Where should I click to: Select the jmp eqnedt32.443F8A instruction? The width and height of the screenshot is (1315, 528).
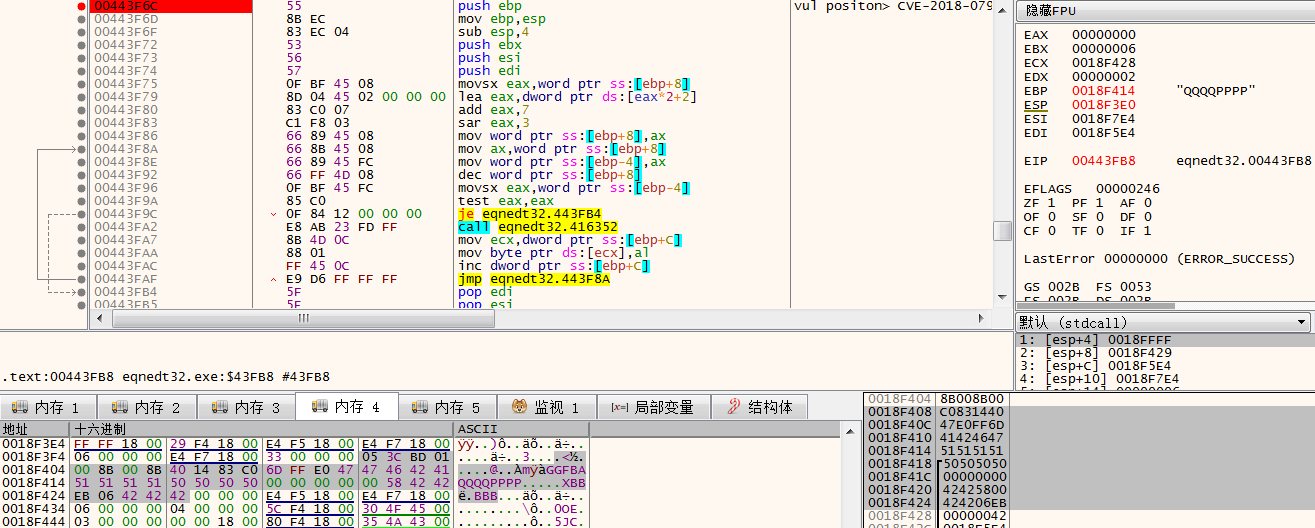click(533, 279)
